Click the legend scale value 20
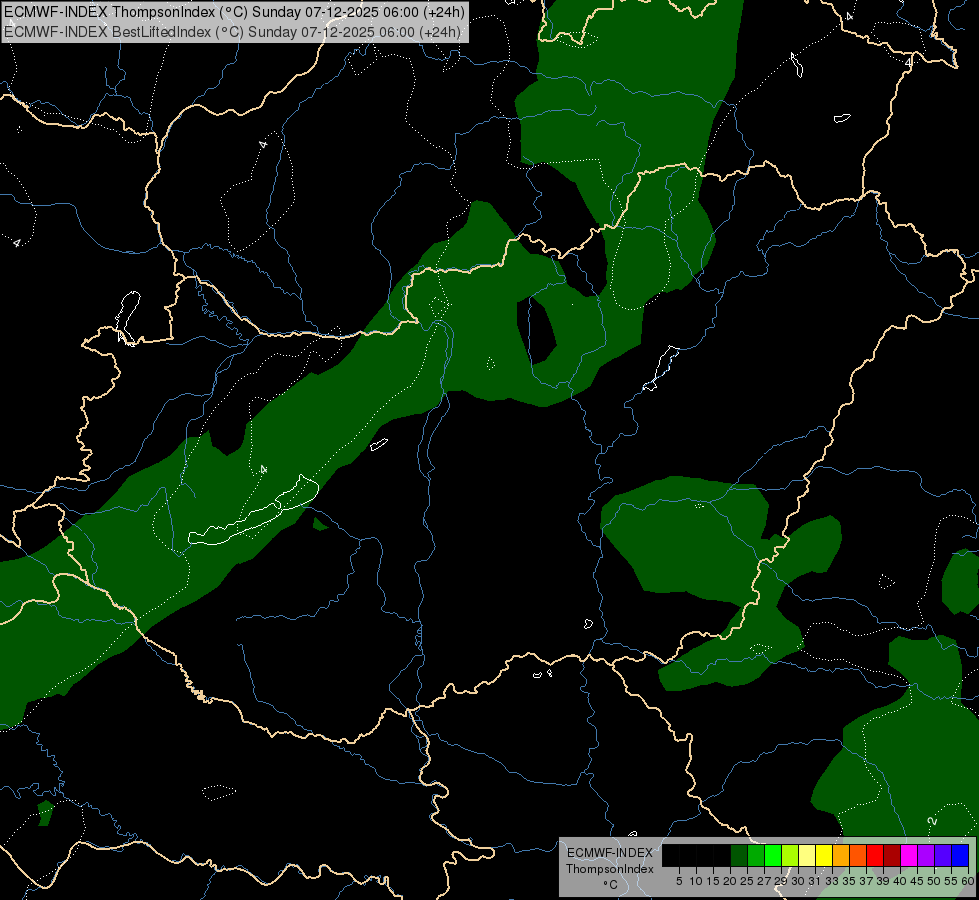 730,881
